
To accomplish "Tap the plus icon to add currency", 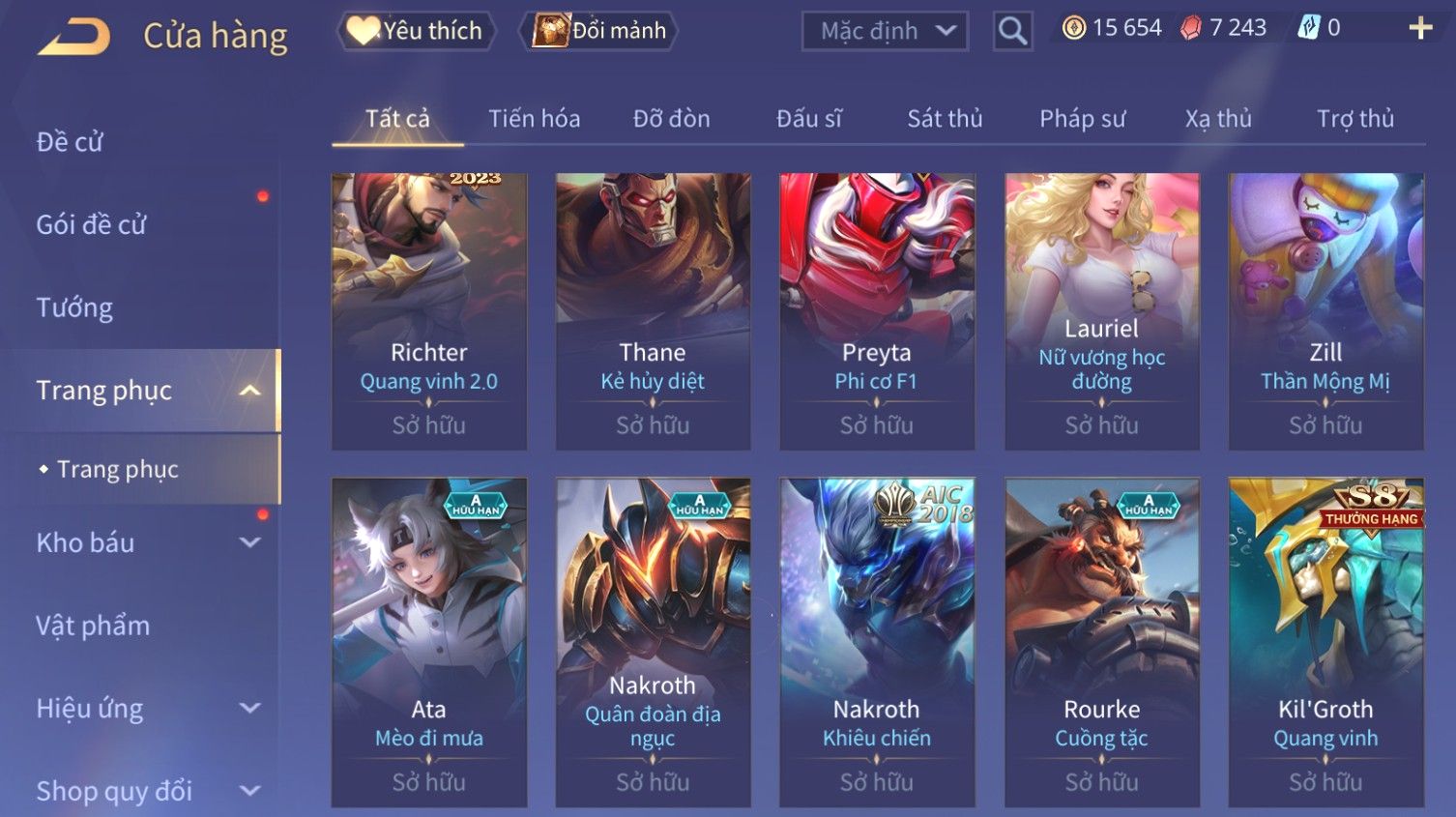I will click(x=1420, y=28).
